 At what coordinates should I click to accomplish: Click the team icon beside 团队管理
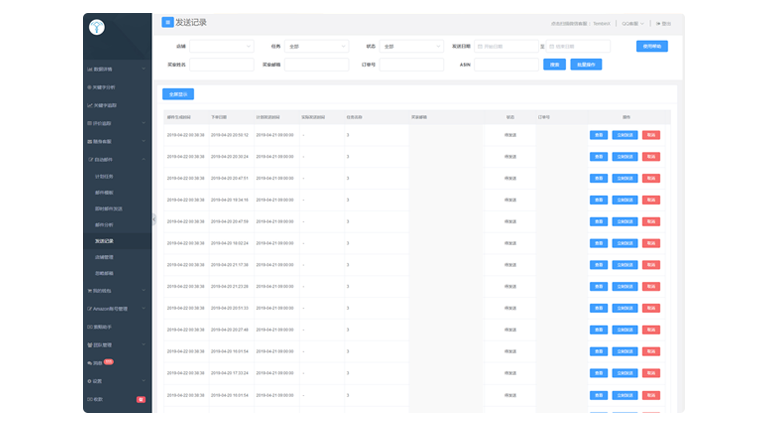tap(90, 345)
